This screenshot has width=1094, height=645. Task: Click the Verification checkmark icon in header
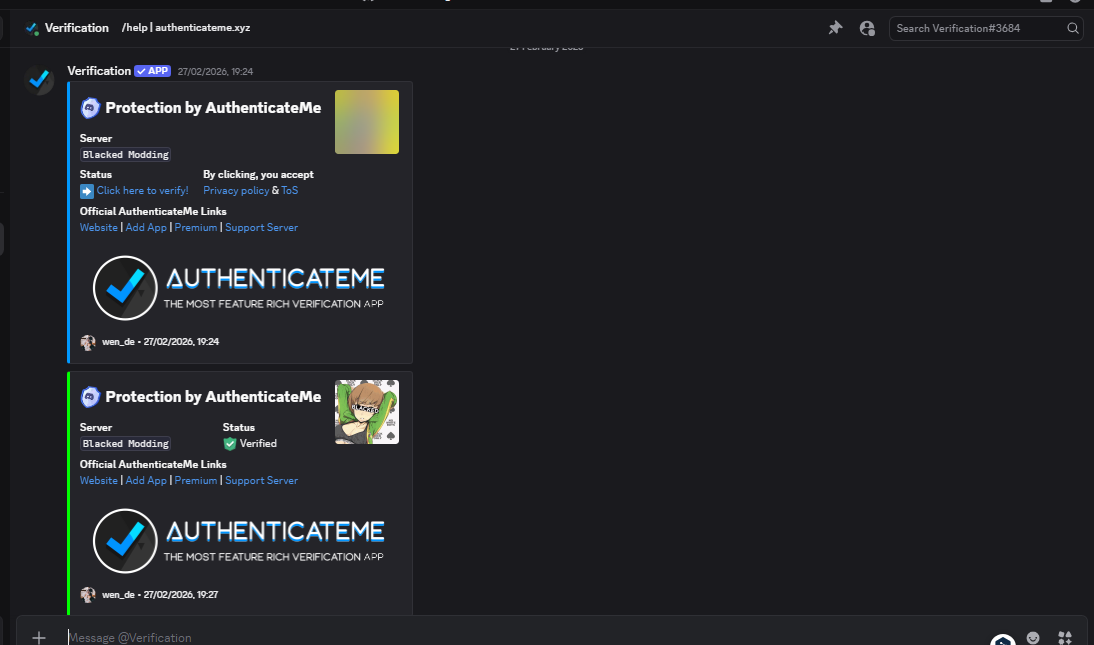[x=31, y=28]
